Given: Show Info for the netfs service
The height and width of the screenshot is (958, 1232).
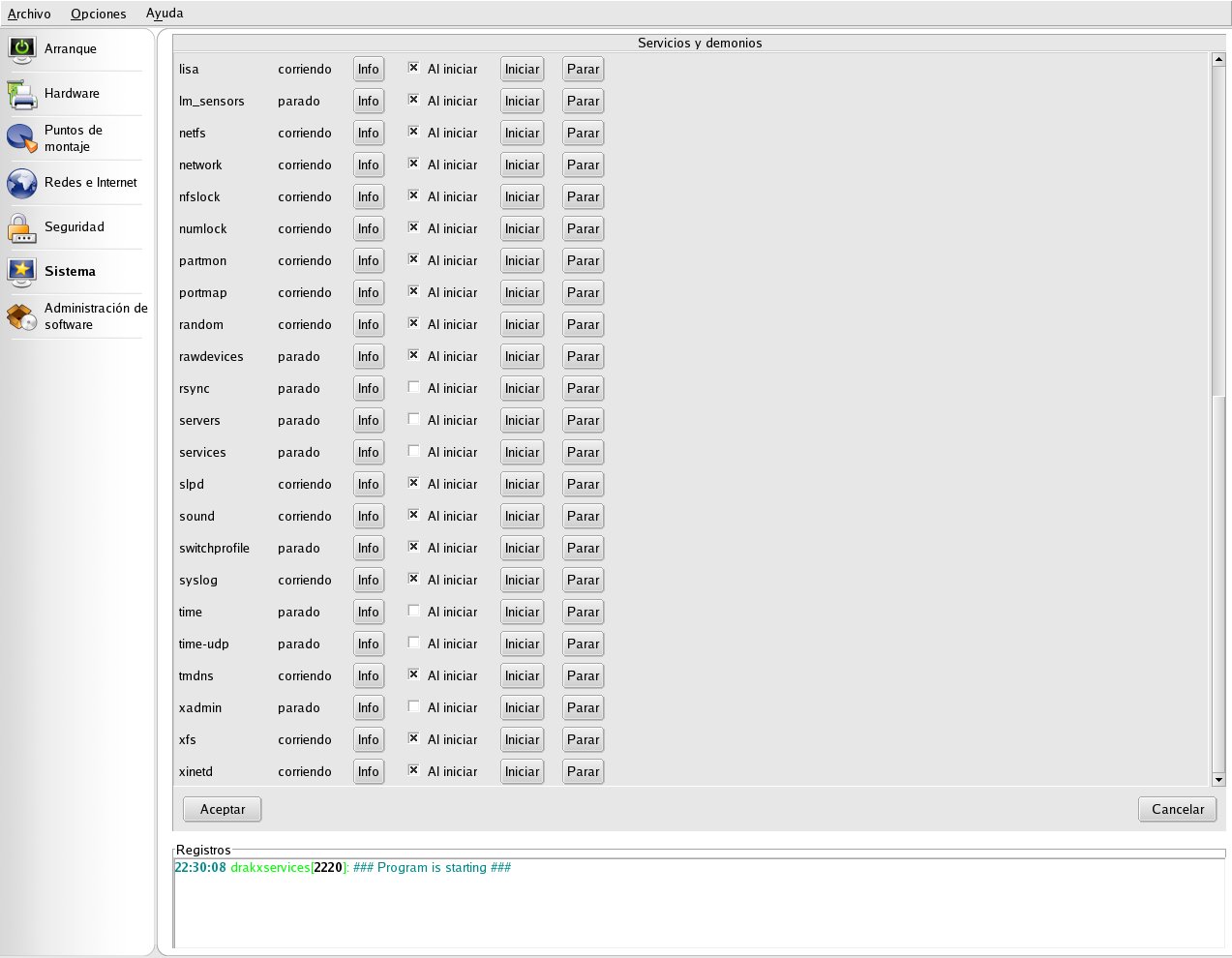Looking at the screenshot, I should pyautogui.click(x=369, y=133).
